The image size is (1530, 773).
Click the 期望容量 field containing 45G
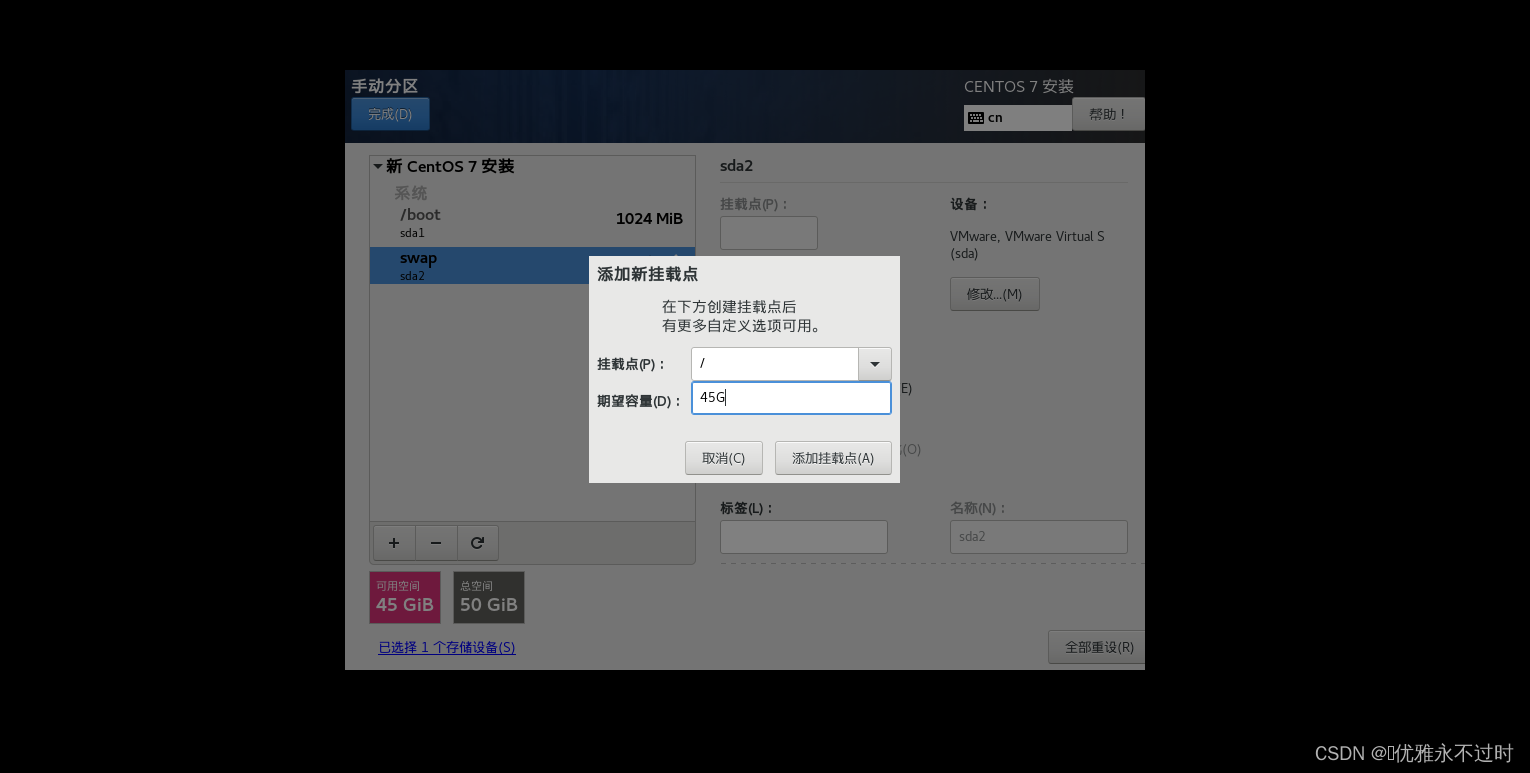(x=791, y=398)
